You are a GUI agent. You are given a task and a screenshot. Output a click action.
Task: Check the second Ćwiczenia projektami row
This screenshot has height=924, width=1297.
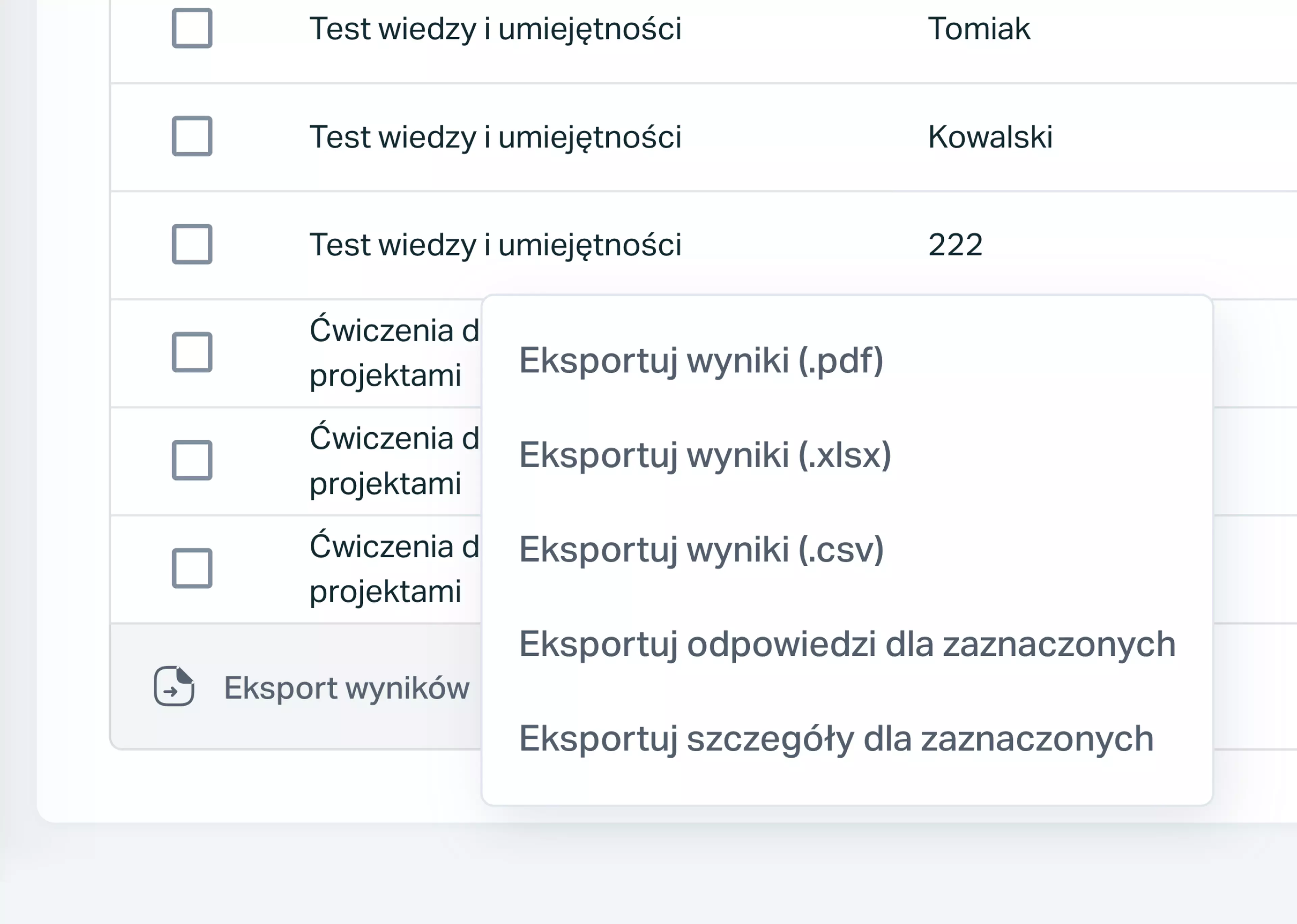tap(193, 460)
